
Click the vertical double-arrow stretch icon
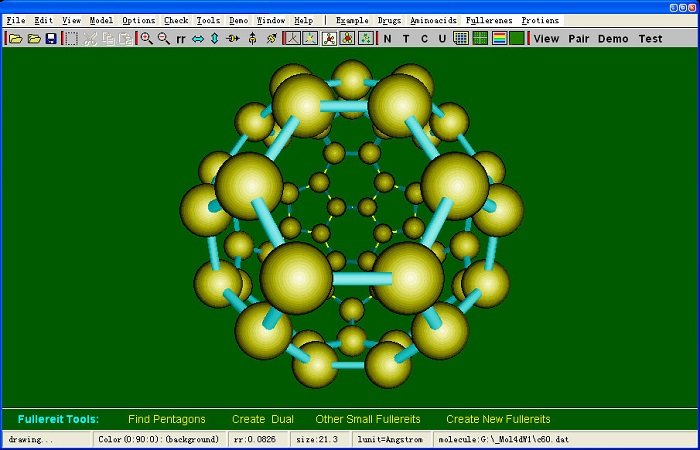coord(214,39)
